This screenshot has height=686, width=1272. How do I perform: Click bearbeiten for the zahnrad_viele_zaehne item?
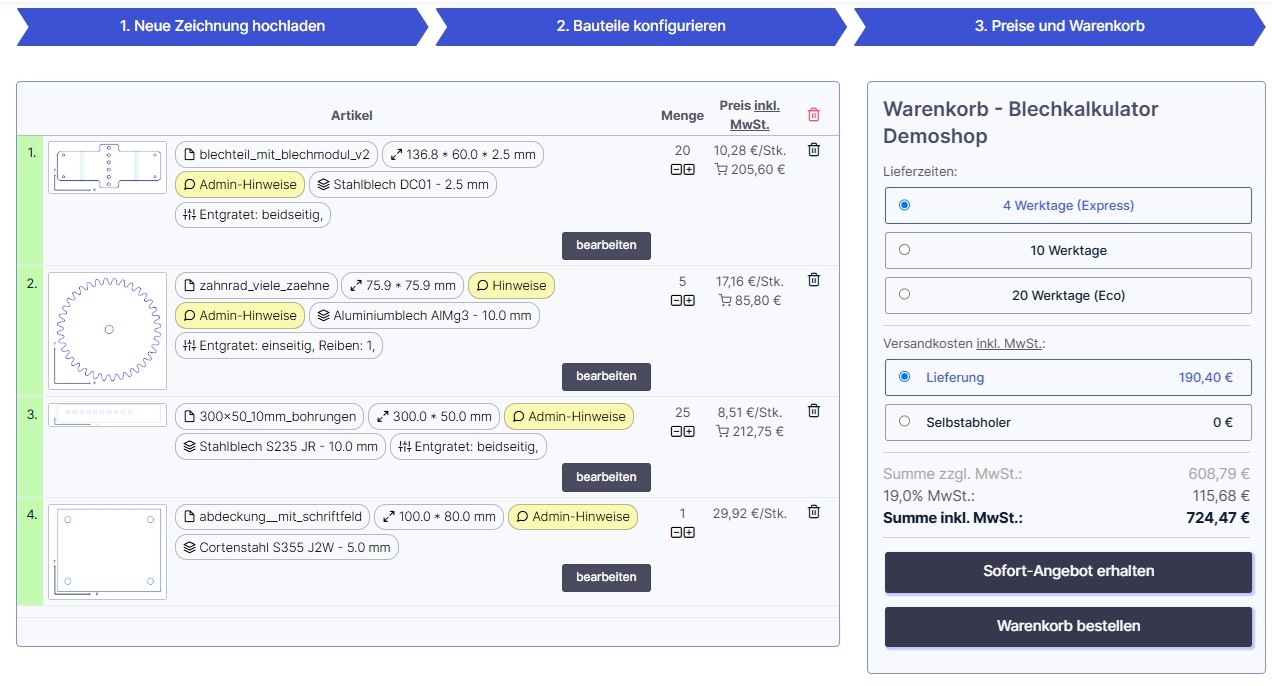[606, 376]
